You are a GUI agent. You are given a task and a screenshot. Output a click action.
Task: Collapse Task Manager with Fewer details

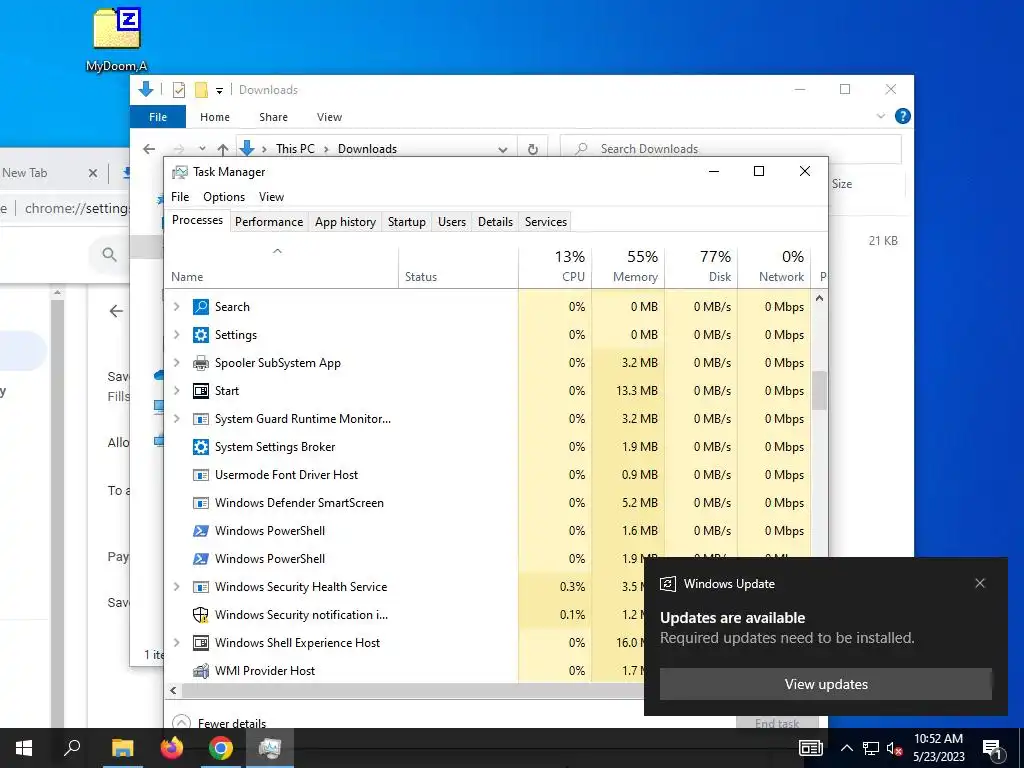pyautogui.click(x=219, y=723)
